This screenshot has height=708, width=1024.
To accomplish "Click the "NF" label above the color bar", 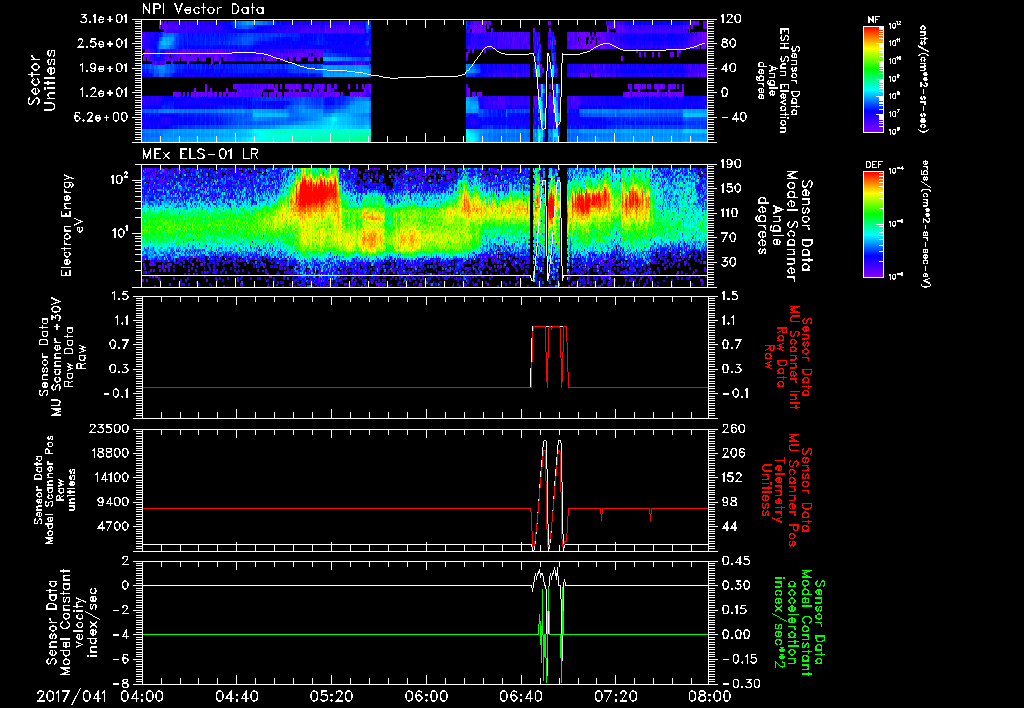I will coord(873,20).
